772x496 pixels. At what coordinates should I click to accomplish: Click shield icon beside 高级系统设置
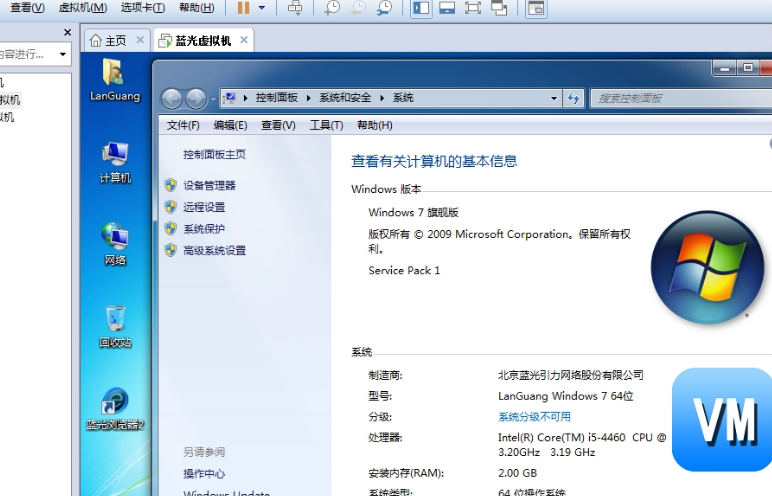click(170, 250)
